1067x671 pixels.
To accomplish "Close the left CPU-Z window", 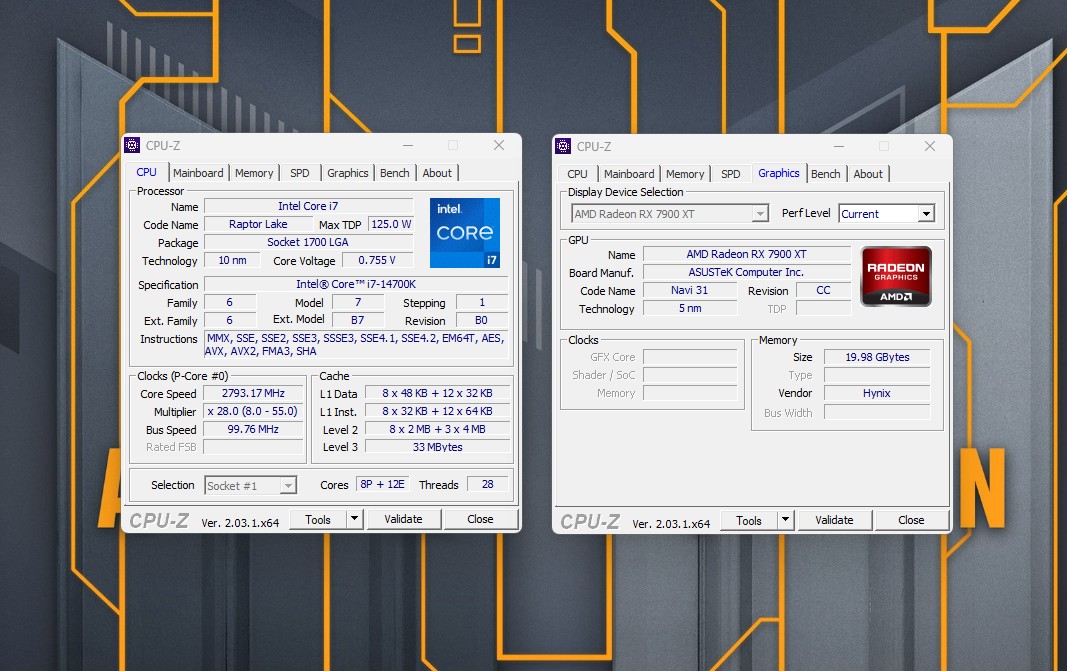I will pyautogui.click(x=498, y=146).
